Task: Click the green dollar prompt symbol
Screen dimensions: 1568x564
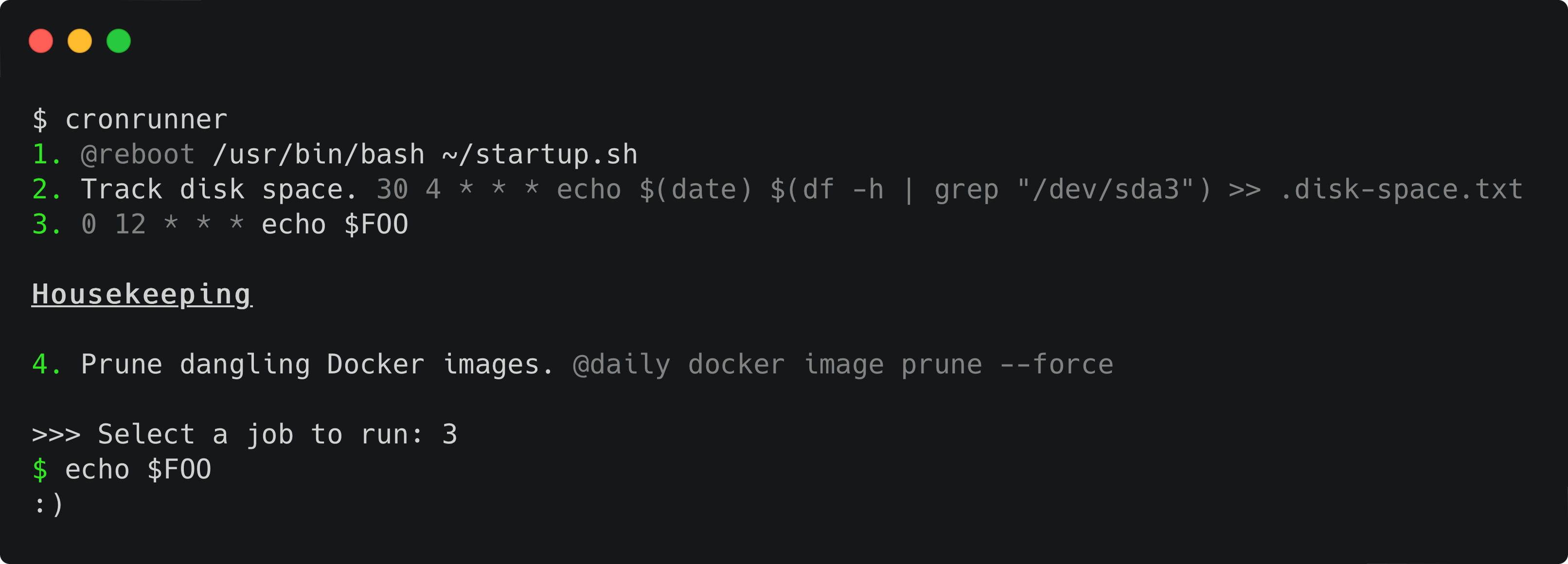Action: pyautogui.click(x=39, y=470)
